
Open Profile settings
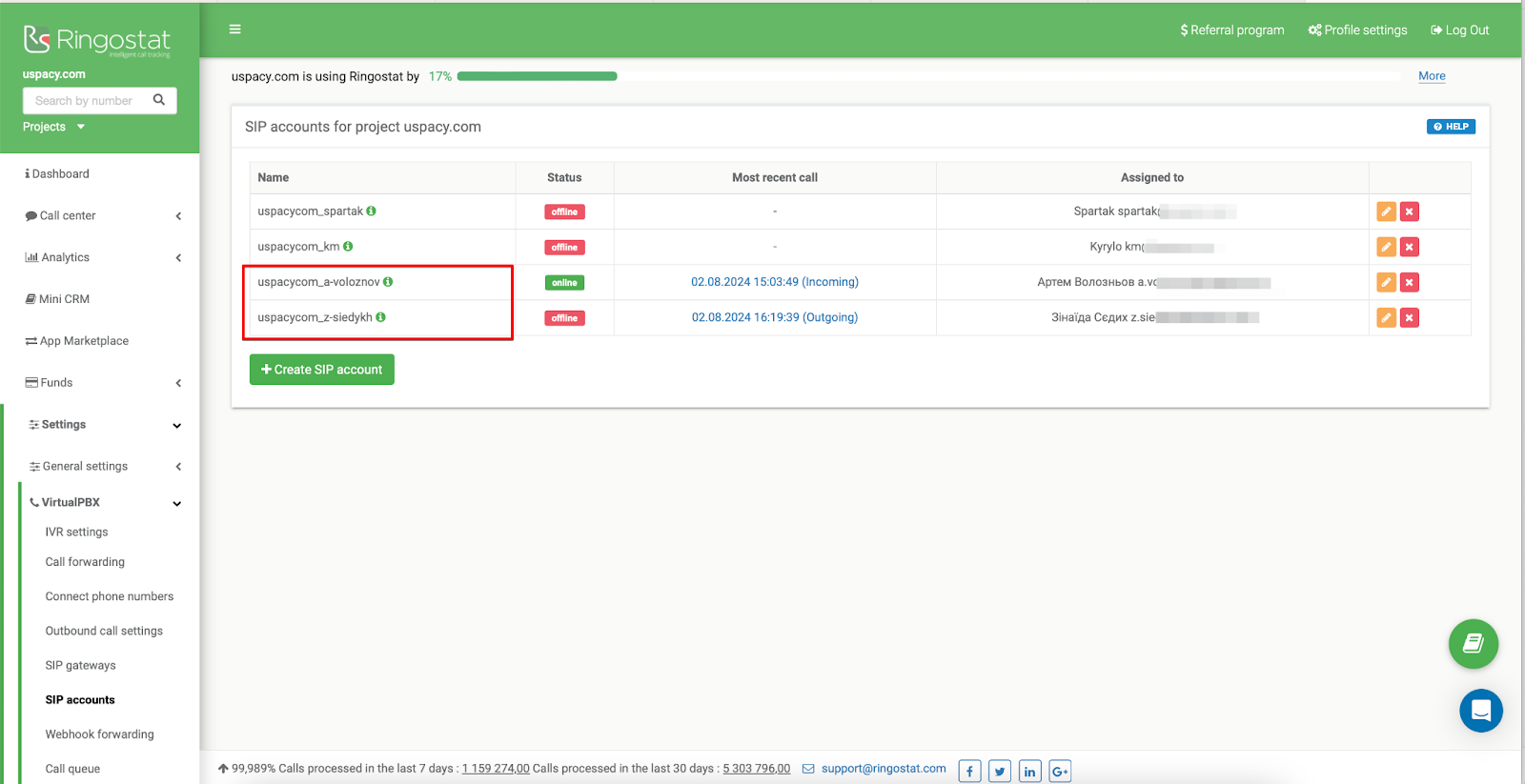point(1357,30)
